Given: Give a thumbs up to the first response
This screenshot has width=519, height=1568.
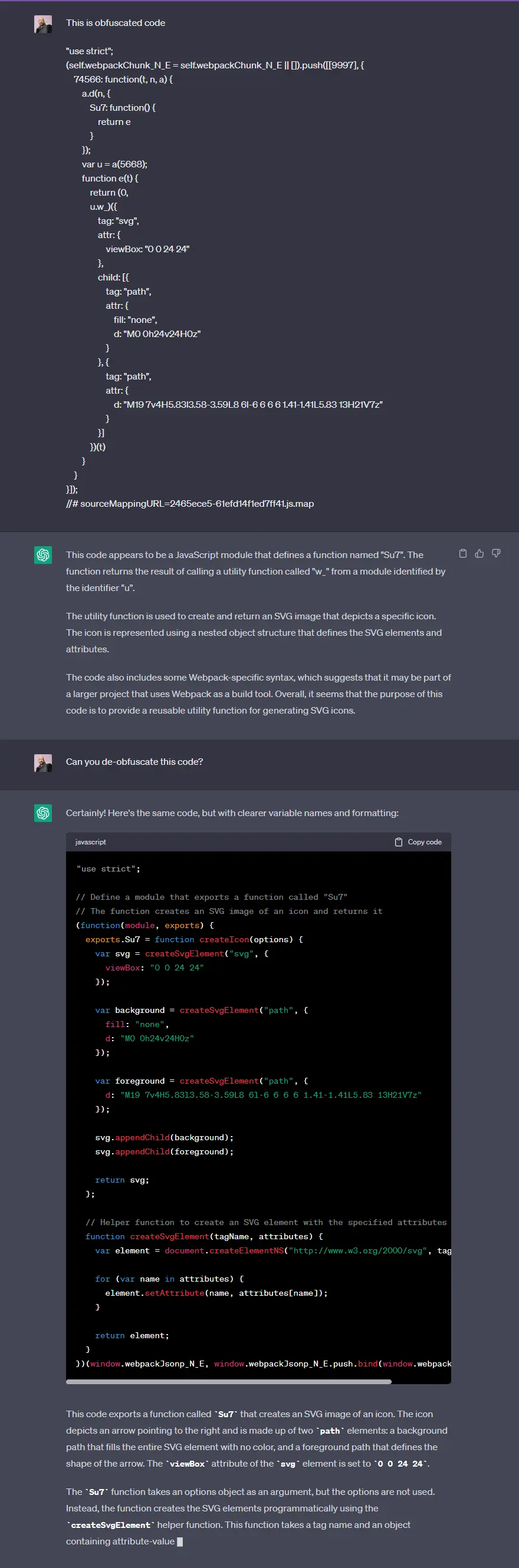Looking at the screenshot, I should [x=479, y=553].
